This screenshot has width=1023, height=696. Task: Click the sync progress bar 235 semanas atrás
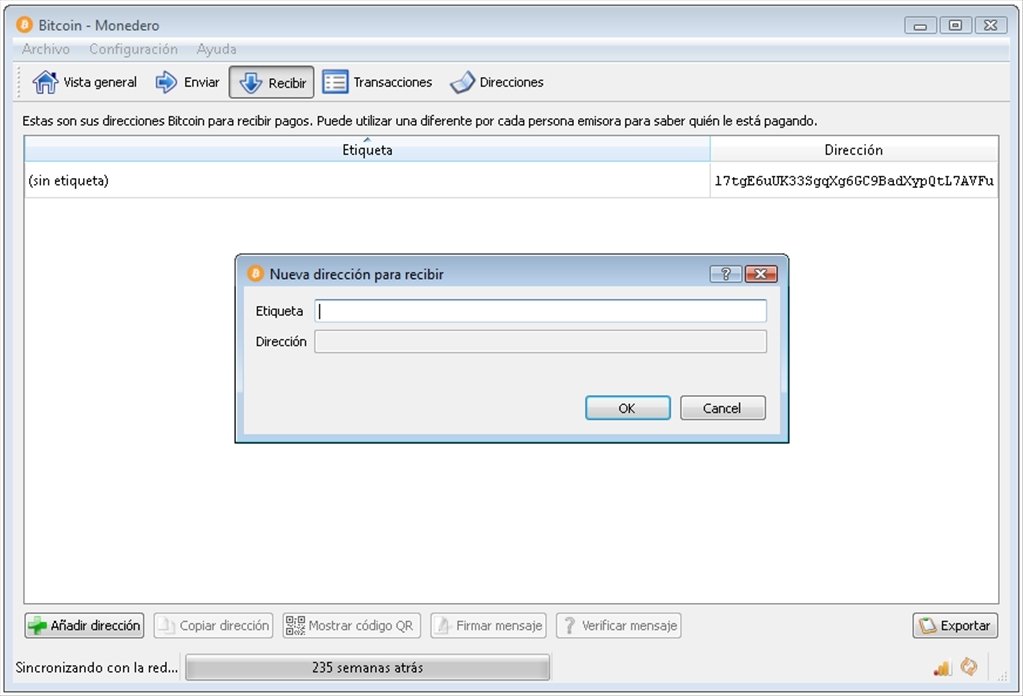click(367, 667)
